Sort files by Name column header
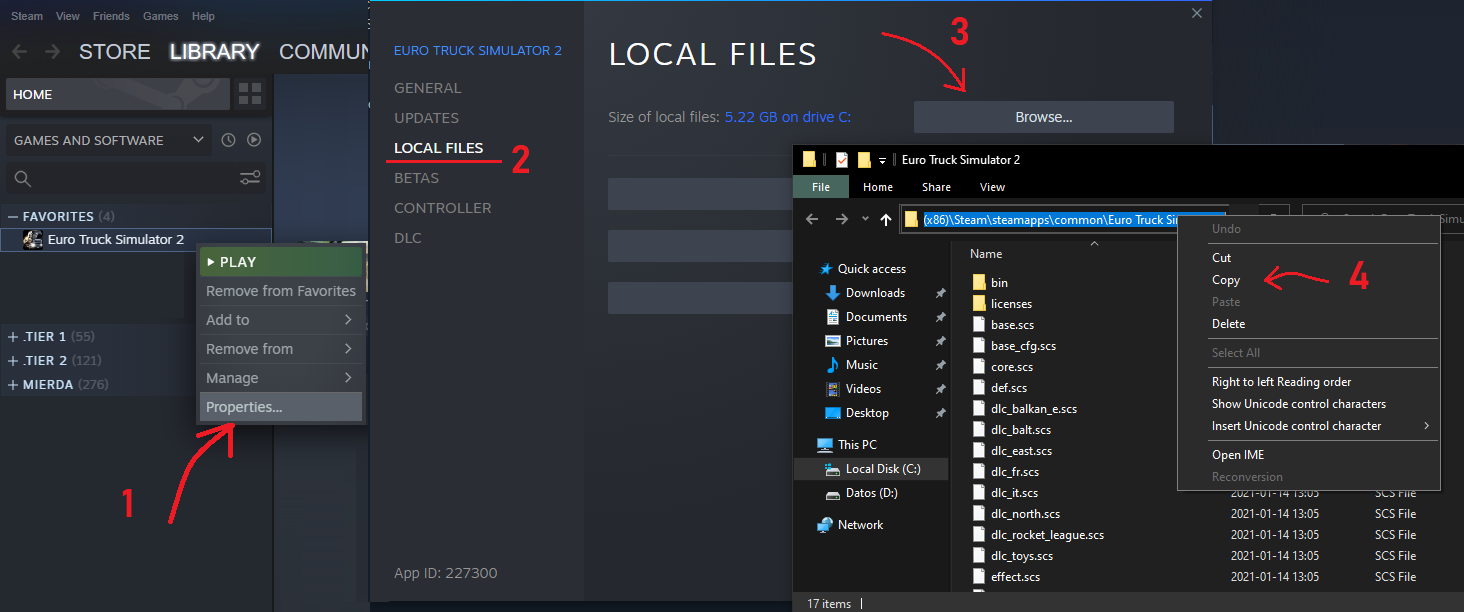1464x612 pixels. tap(986, 254)
